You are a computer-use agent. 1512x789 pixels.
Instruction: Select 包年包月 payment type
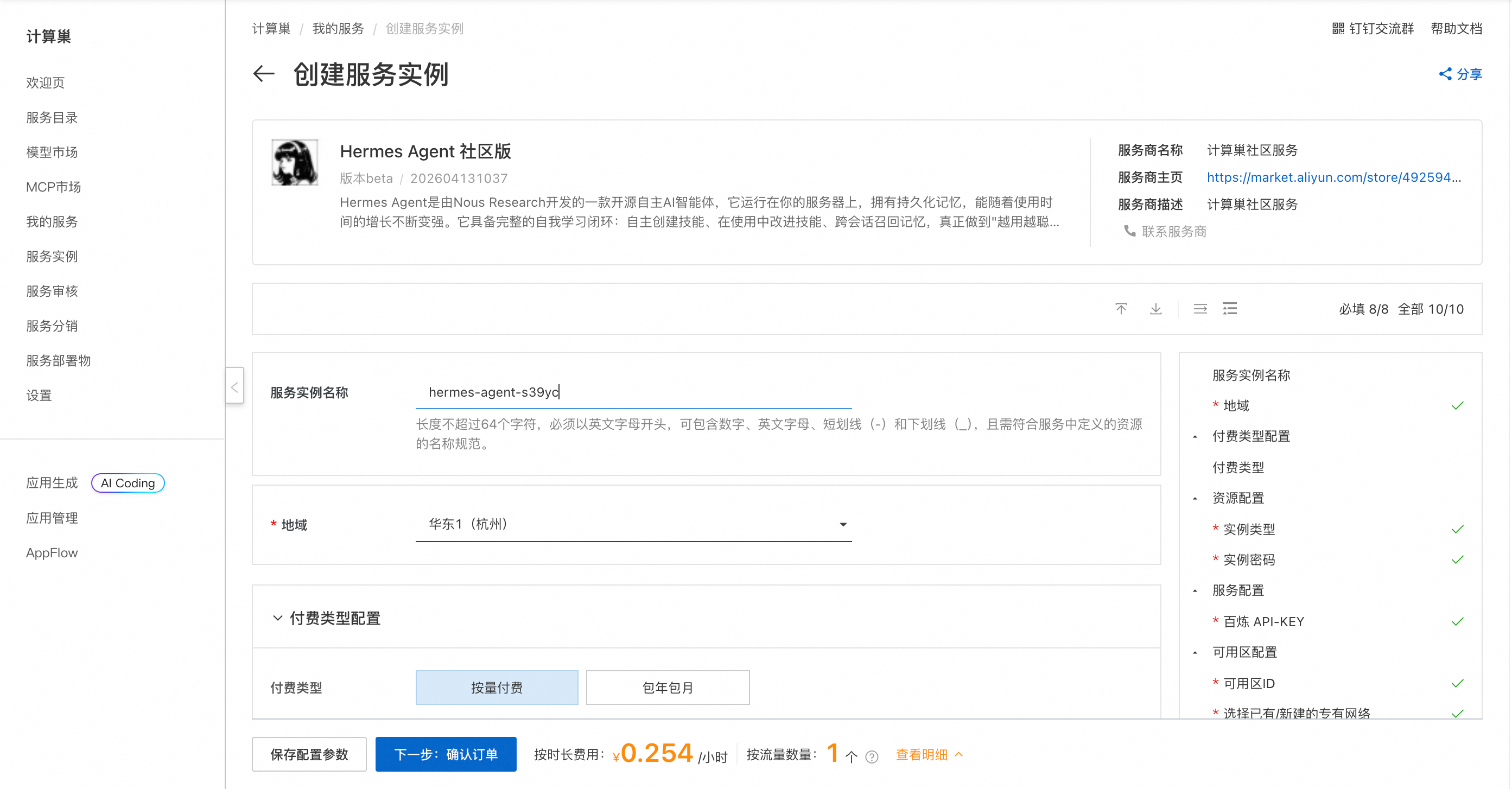point(668,688)
